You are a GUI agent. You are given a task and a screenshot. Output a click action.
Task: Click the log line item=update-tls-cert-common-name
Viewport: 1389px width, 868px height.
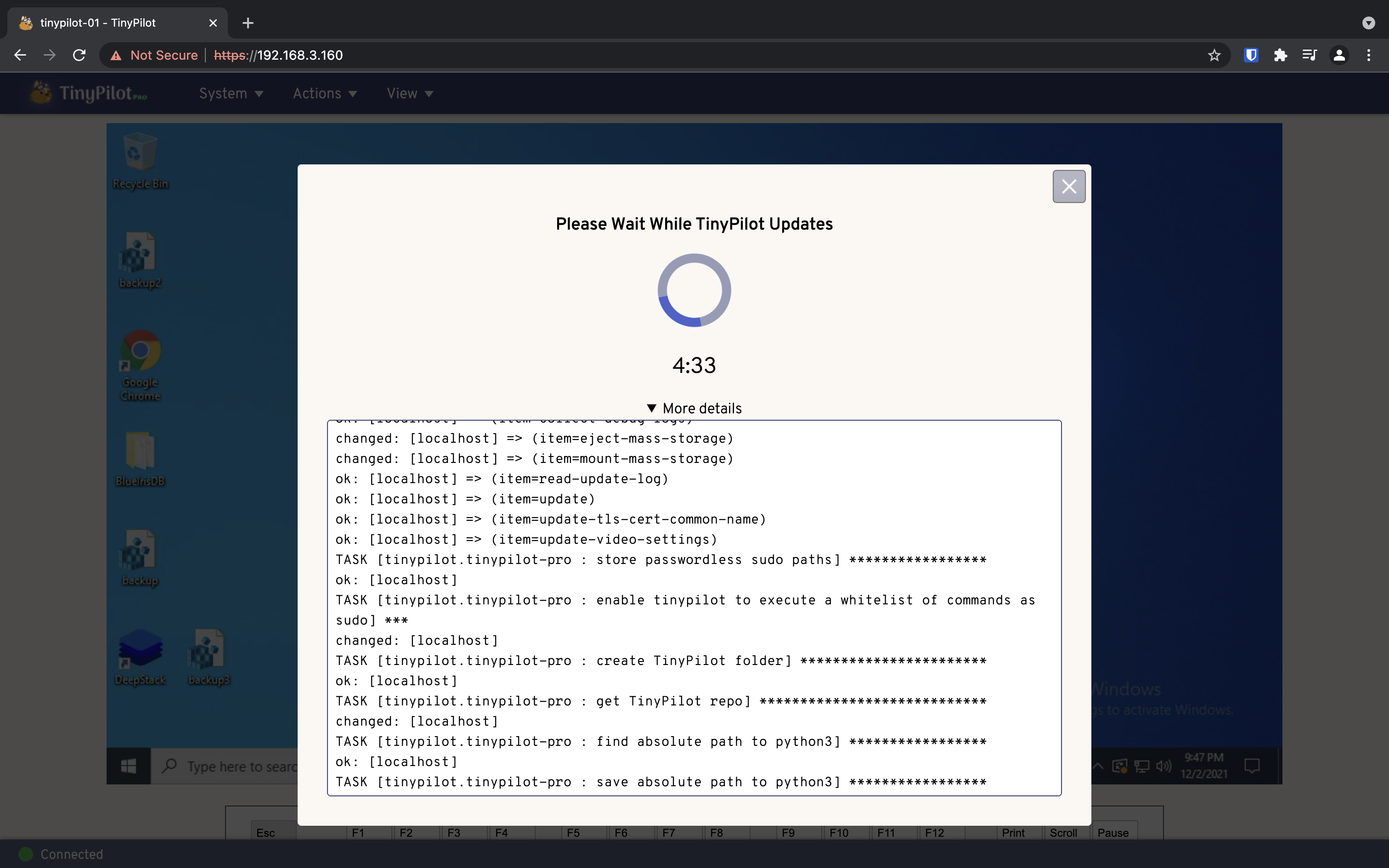[550, 519]
